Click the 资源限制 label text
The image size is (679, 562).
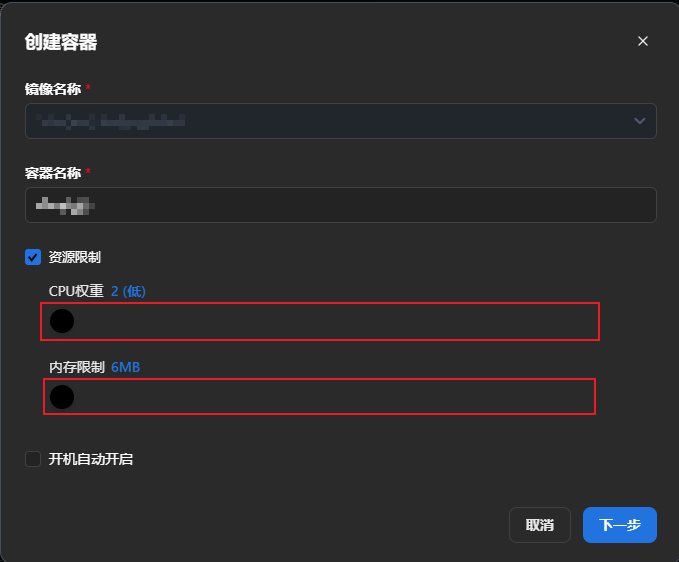pyautogui.click(x=75, y=257)
